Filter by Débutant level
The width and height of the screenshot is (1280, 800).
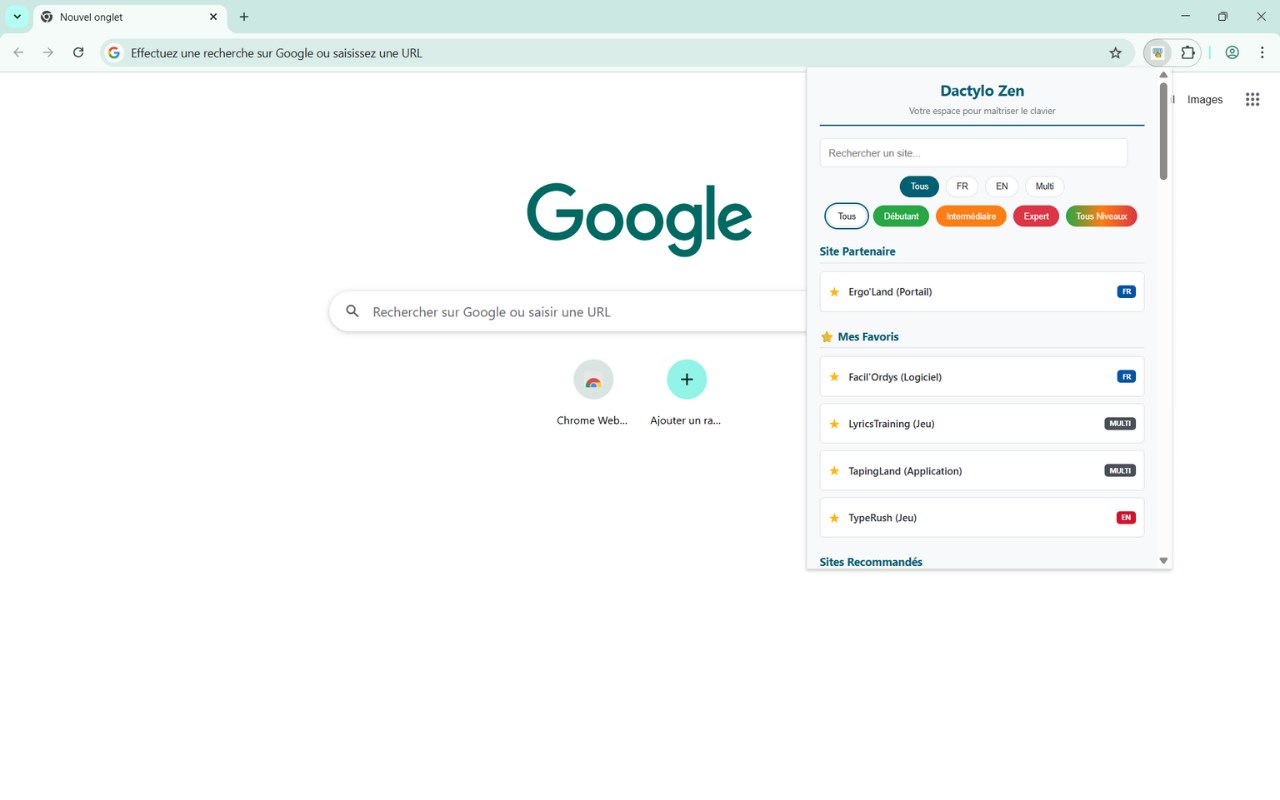(x=901, y=216)
